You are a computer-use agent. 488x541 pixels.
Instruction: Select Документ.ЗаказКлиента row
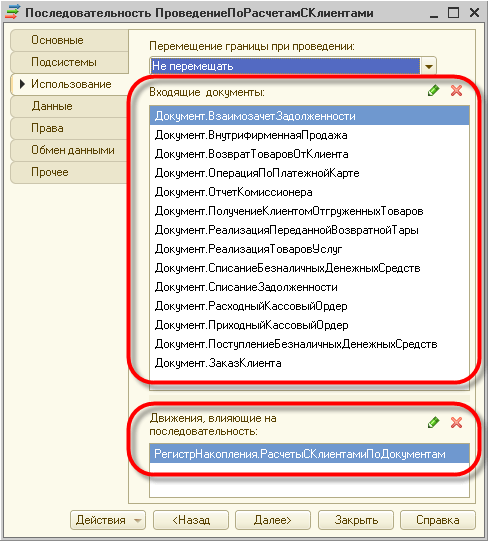[x=309, y=363]
